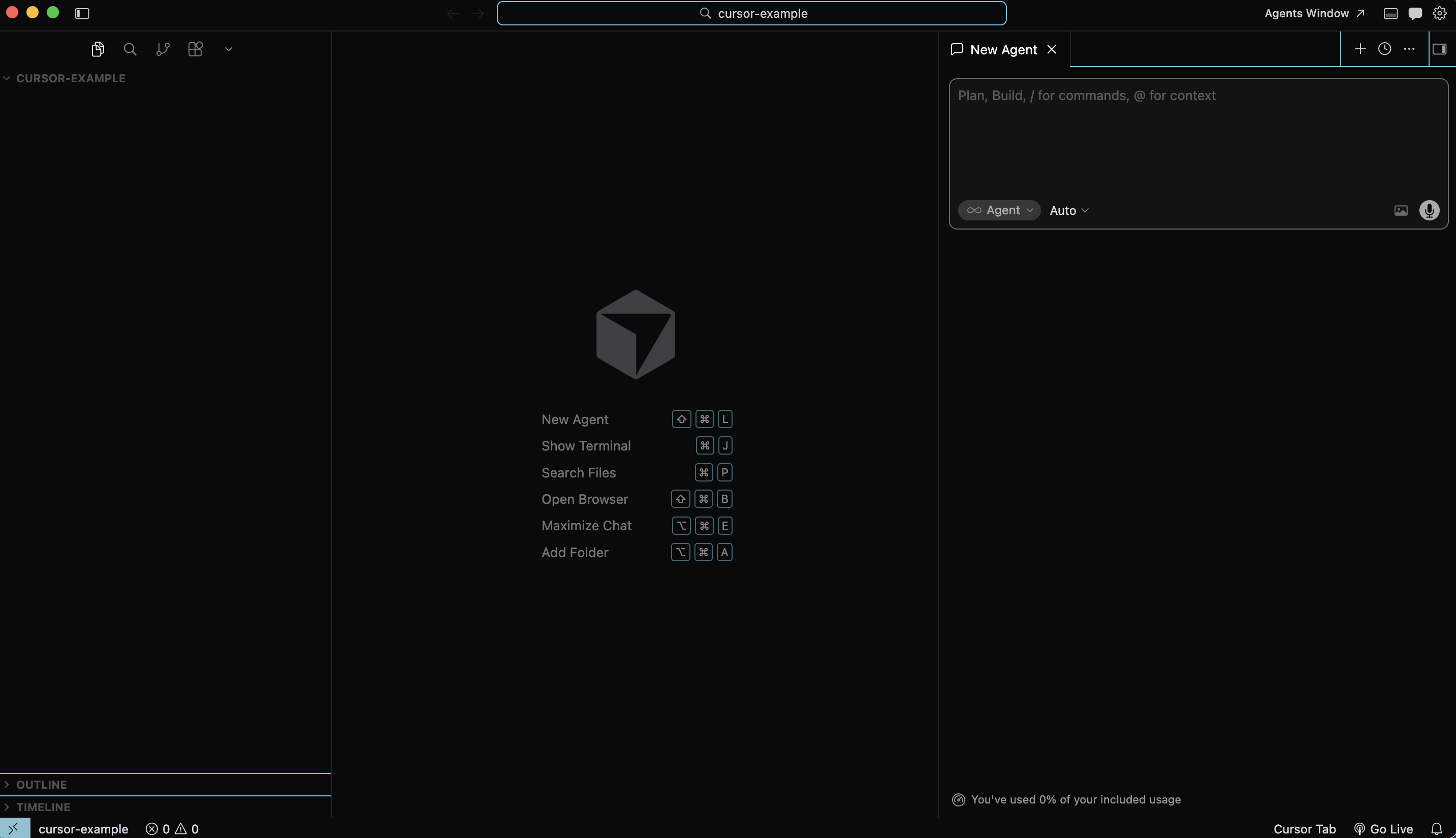Viewport: 1456px width, 838px height.
Task: Click the J key badge for Show Terminal
Action: tap(725, 445)
